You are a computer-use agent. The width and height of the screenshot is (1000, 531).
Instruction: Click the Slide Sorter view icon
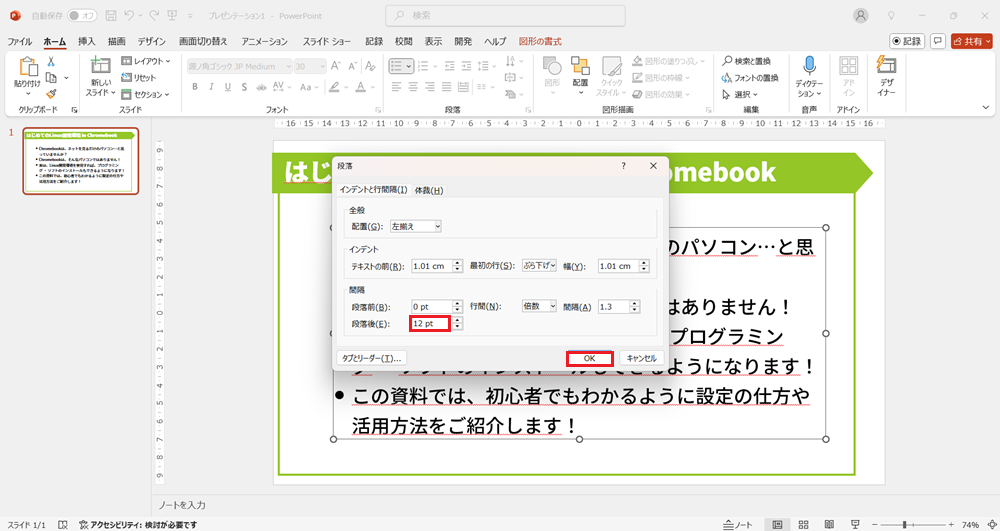[x=804, y=524]
